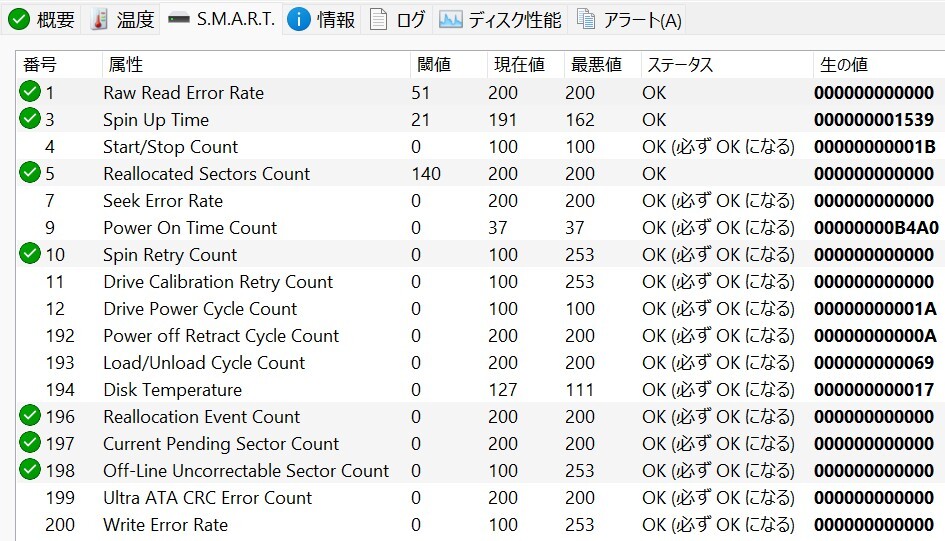Select the Power On Time Count row
Screen dimensions: 945x541
point(190,228)
